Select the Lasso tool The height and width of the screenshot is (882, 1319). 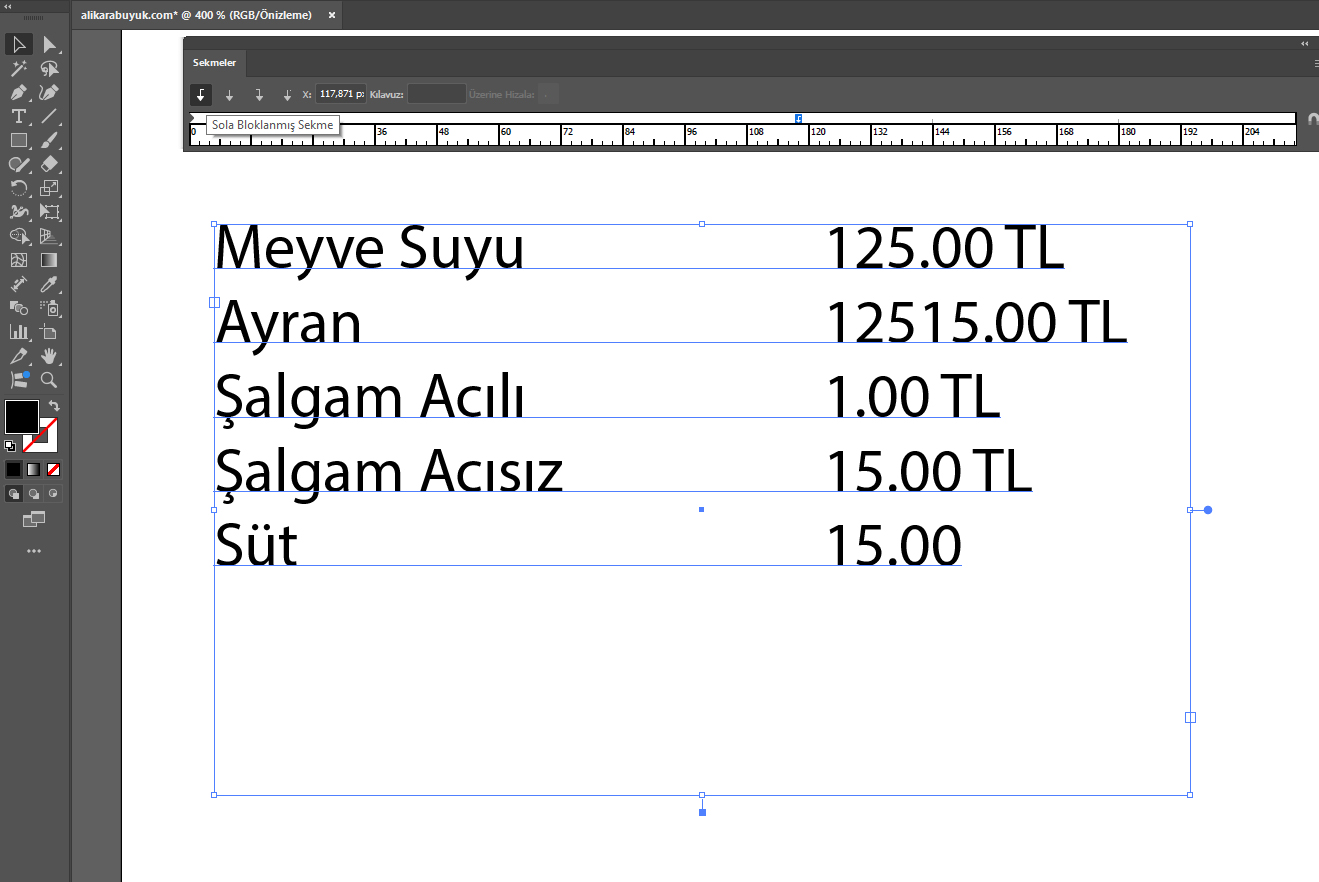[49, 68]
